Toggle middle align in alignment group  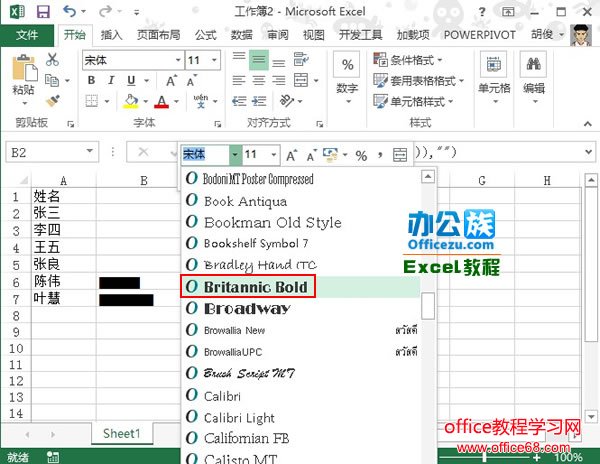pyautogui.click(x=259, y=60)
